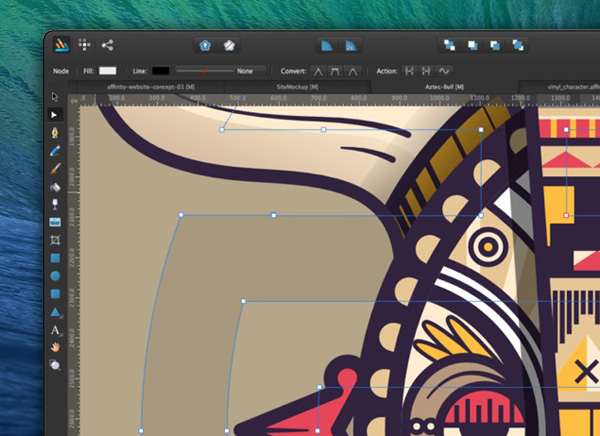Select the Artistic Text tool
The width and height of the screenshot is (600, 436).
55,330
